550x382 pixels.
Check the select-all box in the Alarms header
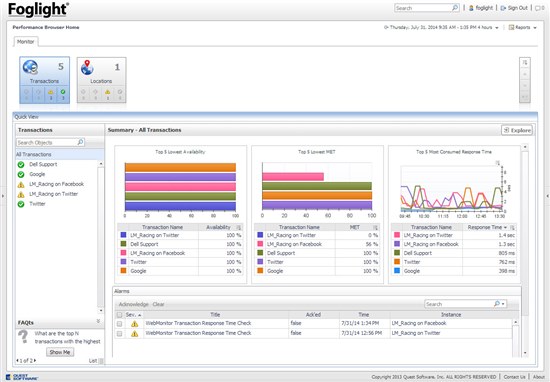pos(119,315)
